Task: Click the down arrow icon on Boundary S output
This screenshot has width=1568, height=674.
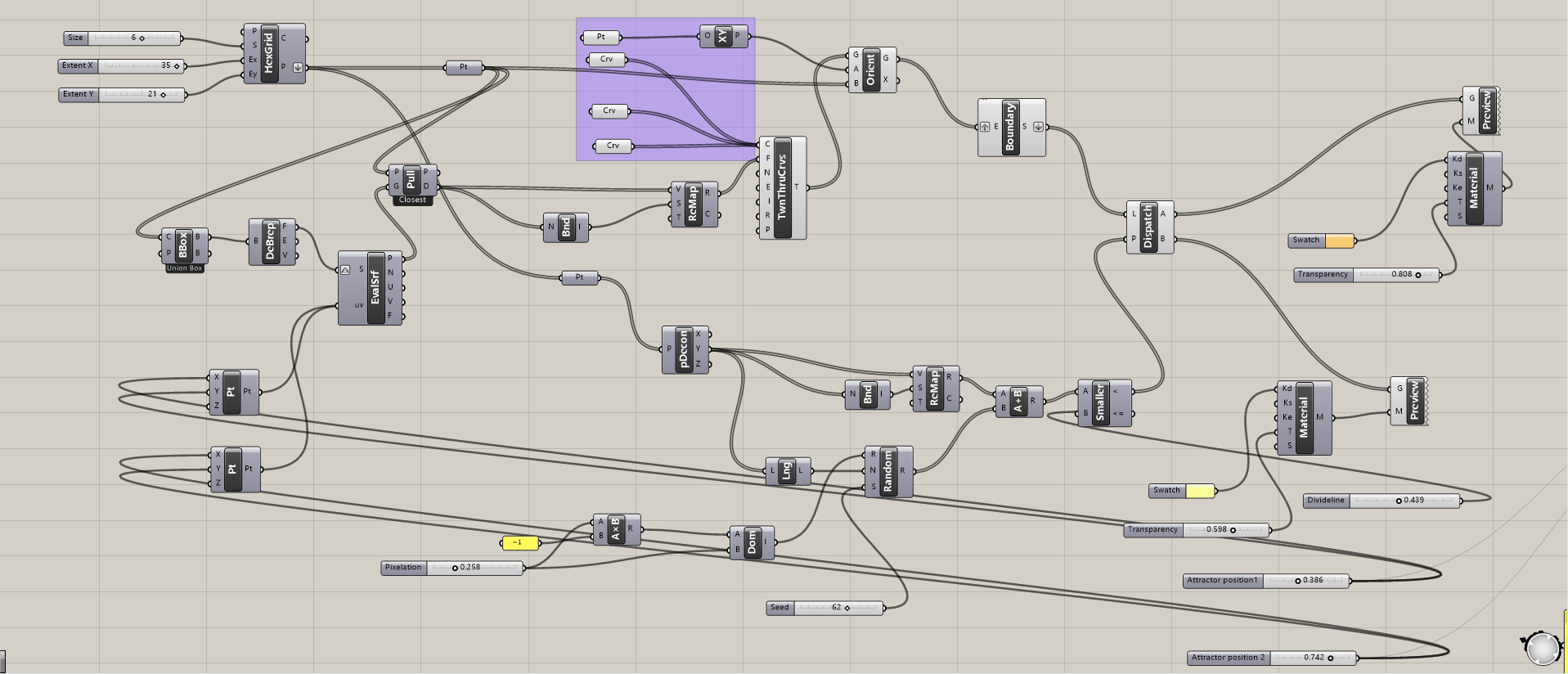Action: pos(1038,127)
